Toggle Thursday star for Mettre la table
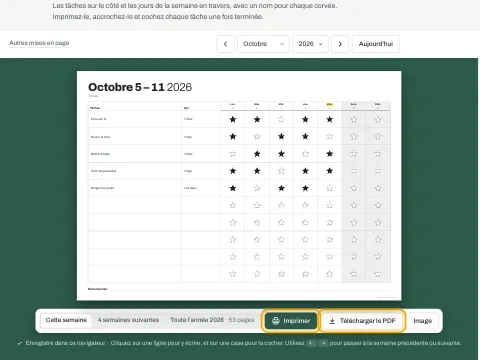480x360 pixels. pos(305,154)
